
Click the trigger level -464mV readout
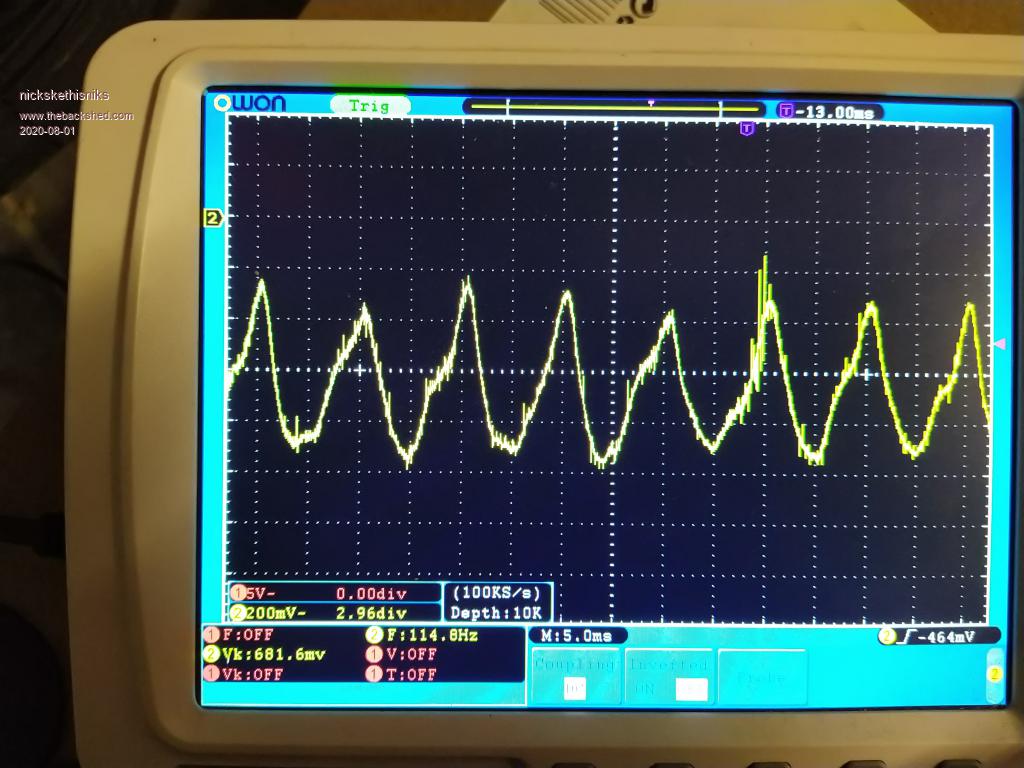coord(940,636)
